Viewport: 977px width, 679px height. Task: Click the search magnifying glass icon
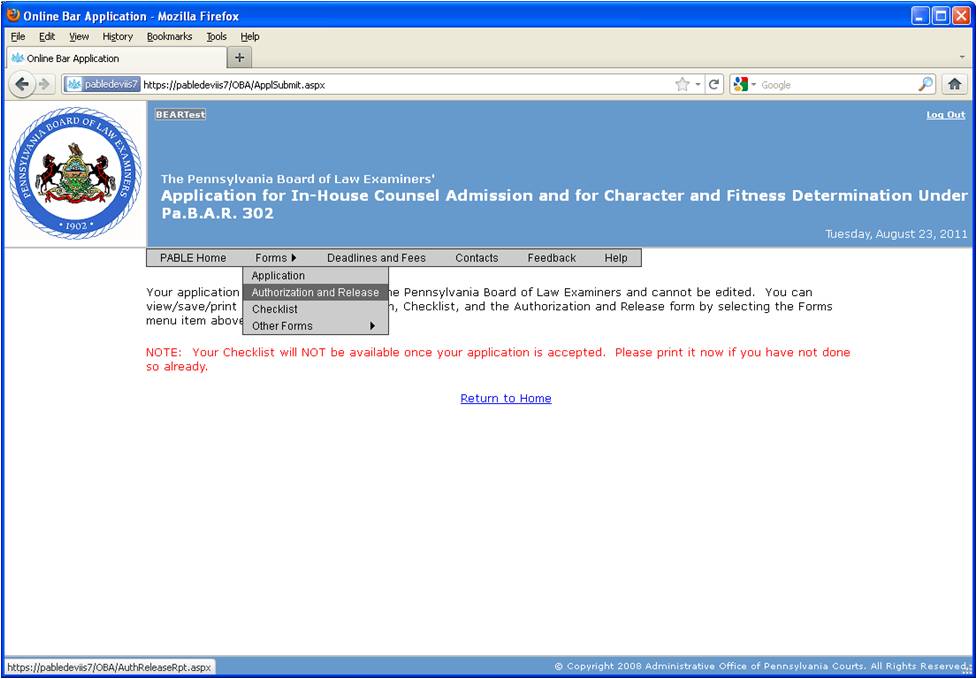click(926, 85)
